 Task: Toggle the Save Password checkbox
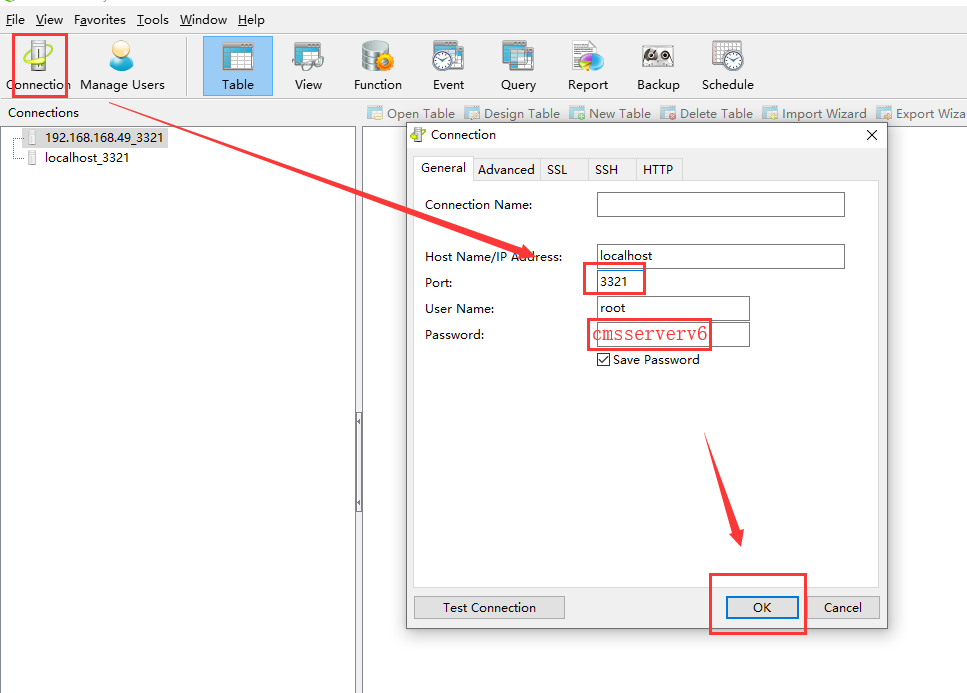604,359
